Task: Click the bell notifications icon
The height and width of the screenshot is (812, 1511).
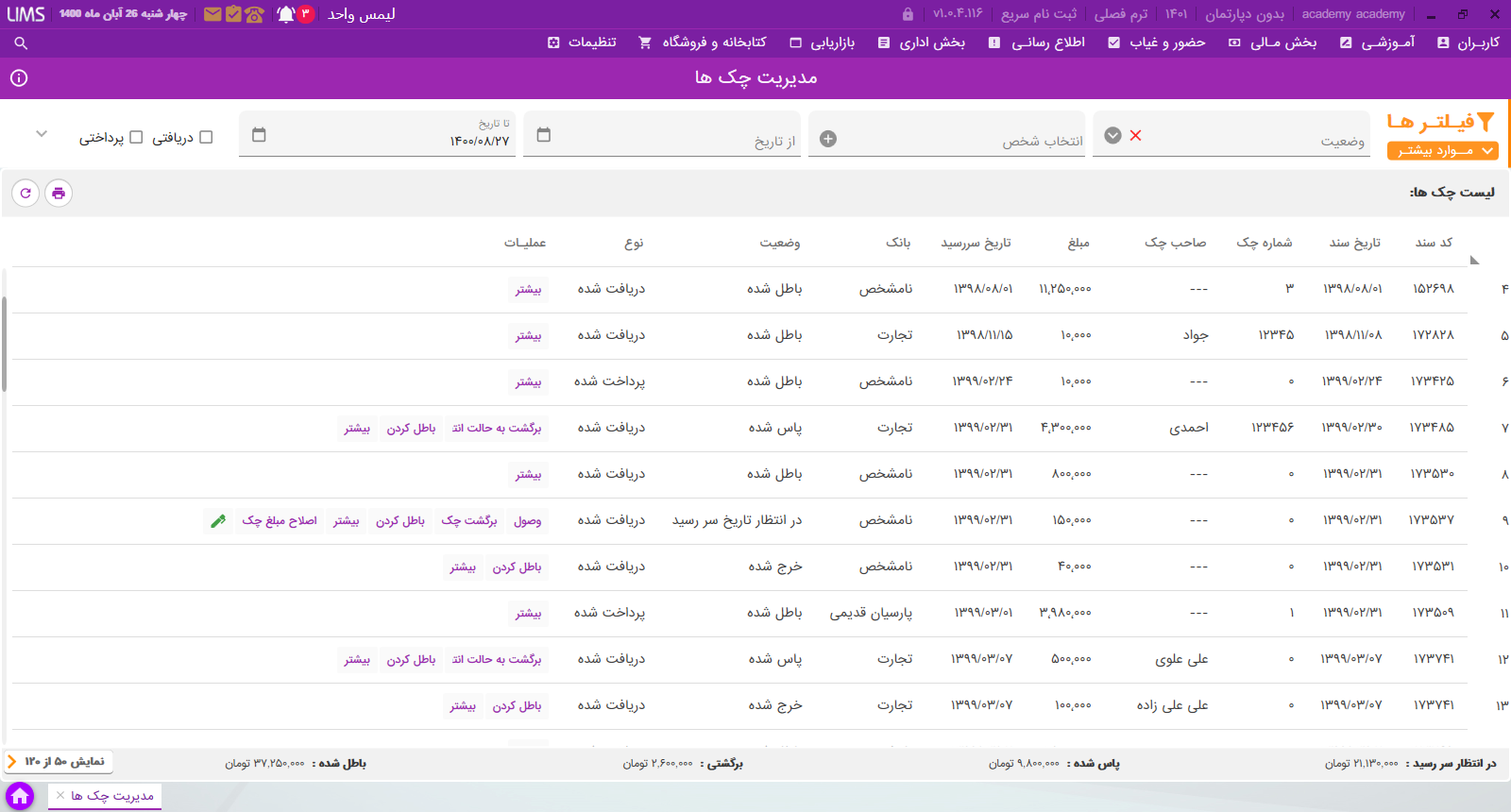Action: 286,14
